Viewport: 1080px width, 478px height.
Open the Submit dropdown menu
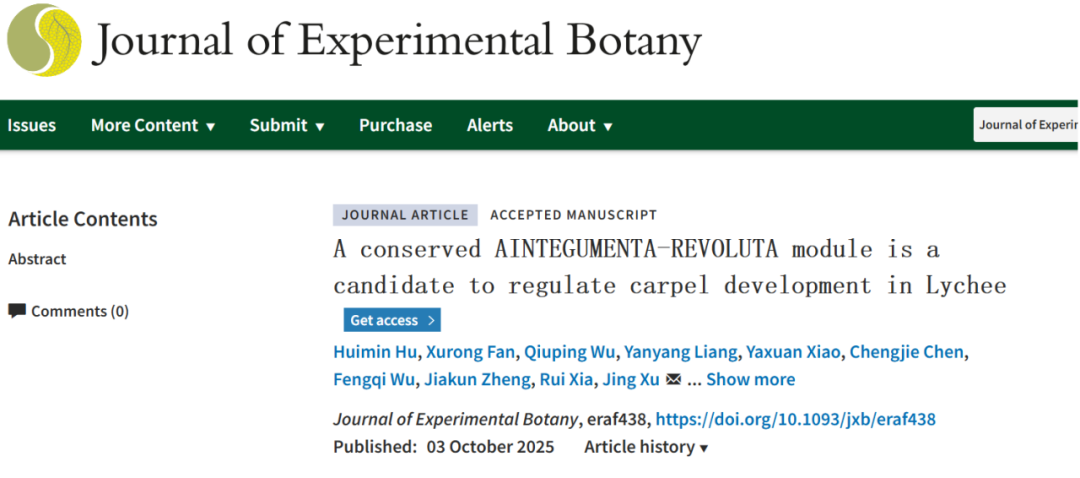[x=287, y=126]
